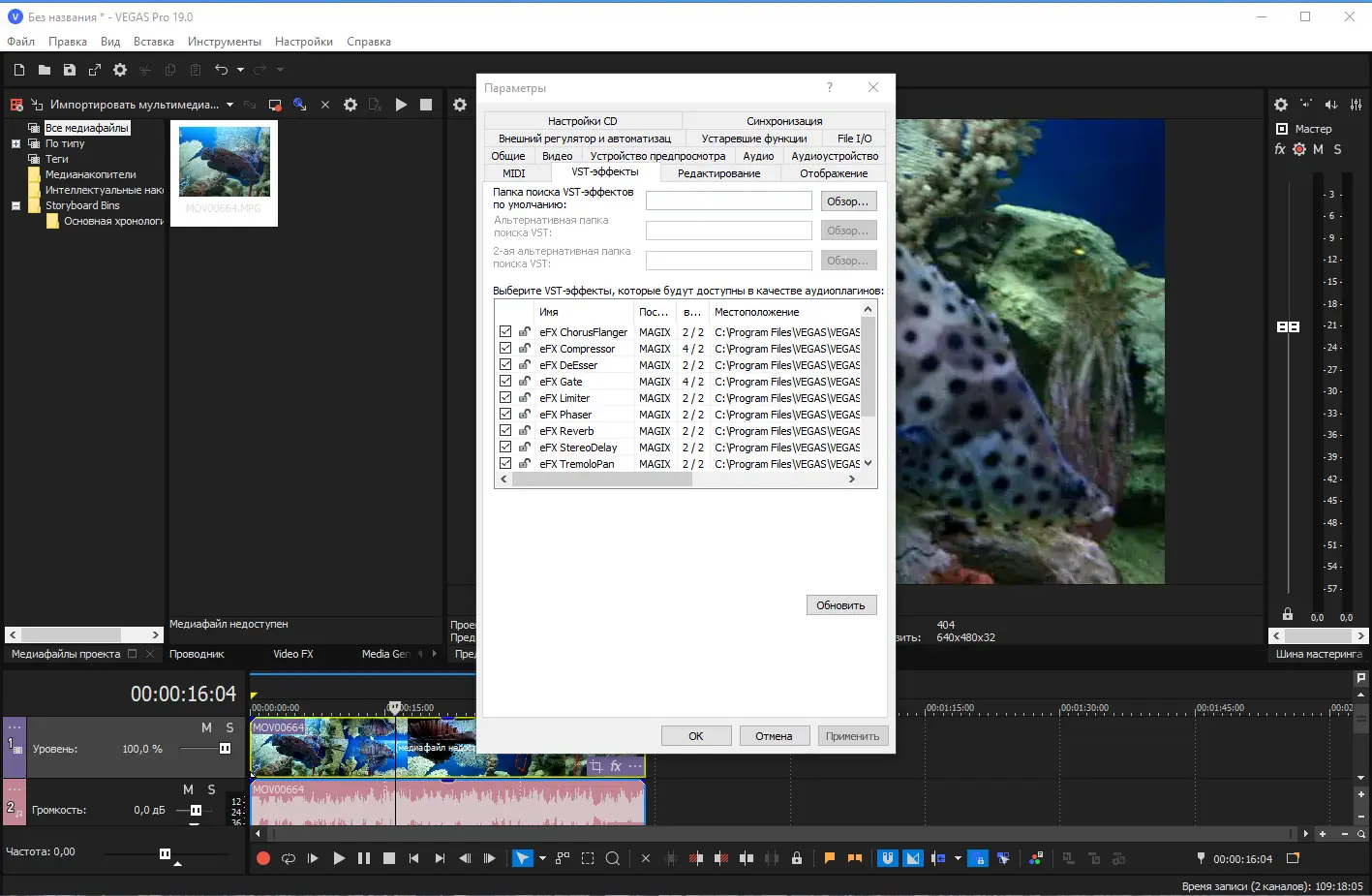This screenshot has height=896, width=1372.
Task: Toggle loop playback in the transport bar
Action: click(289, 858)
